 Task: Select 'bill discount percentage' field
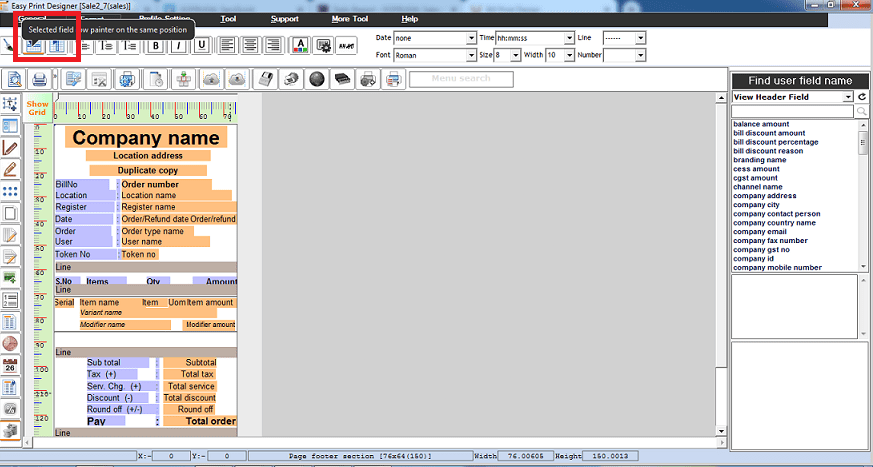point(776,142)
